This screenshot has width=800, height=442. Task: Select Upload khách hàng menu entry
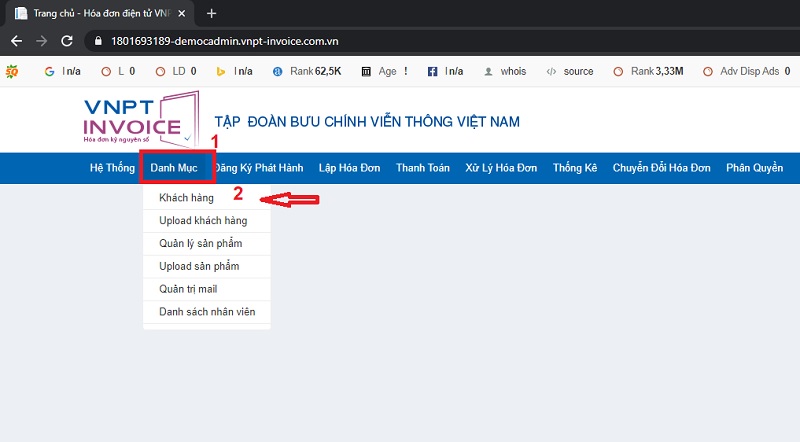[x=207, y=221]
